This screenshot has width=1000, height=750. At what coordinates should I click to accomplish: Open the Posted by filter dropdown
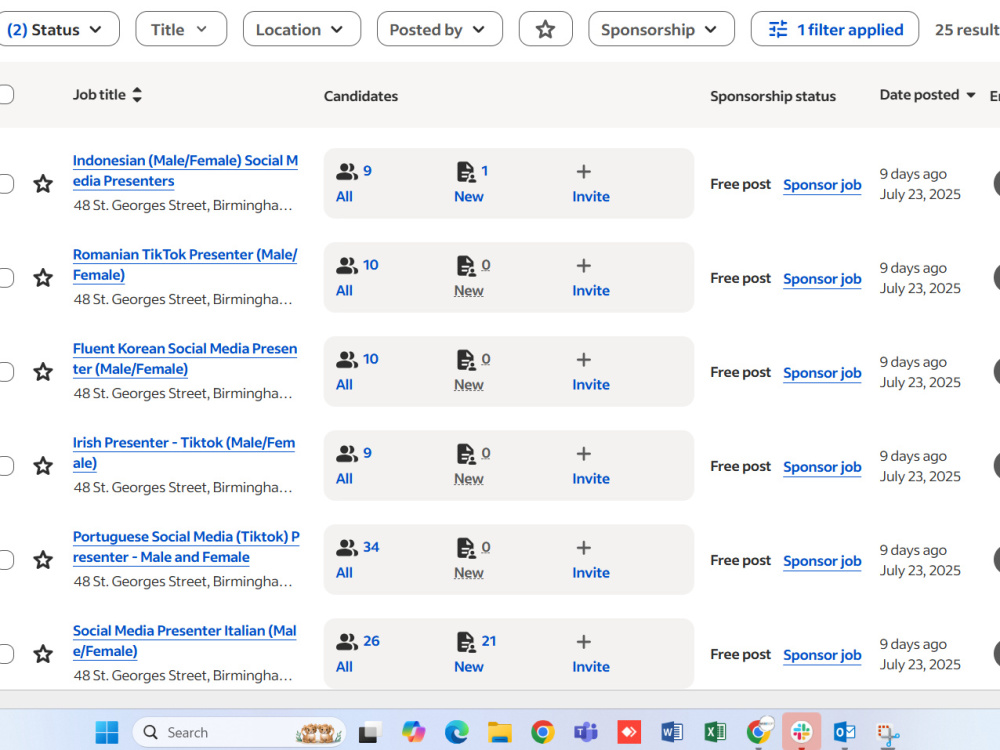(x=439, y=29)
